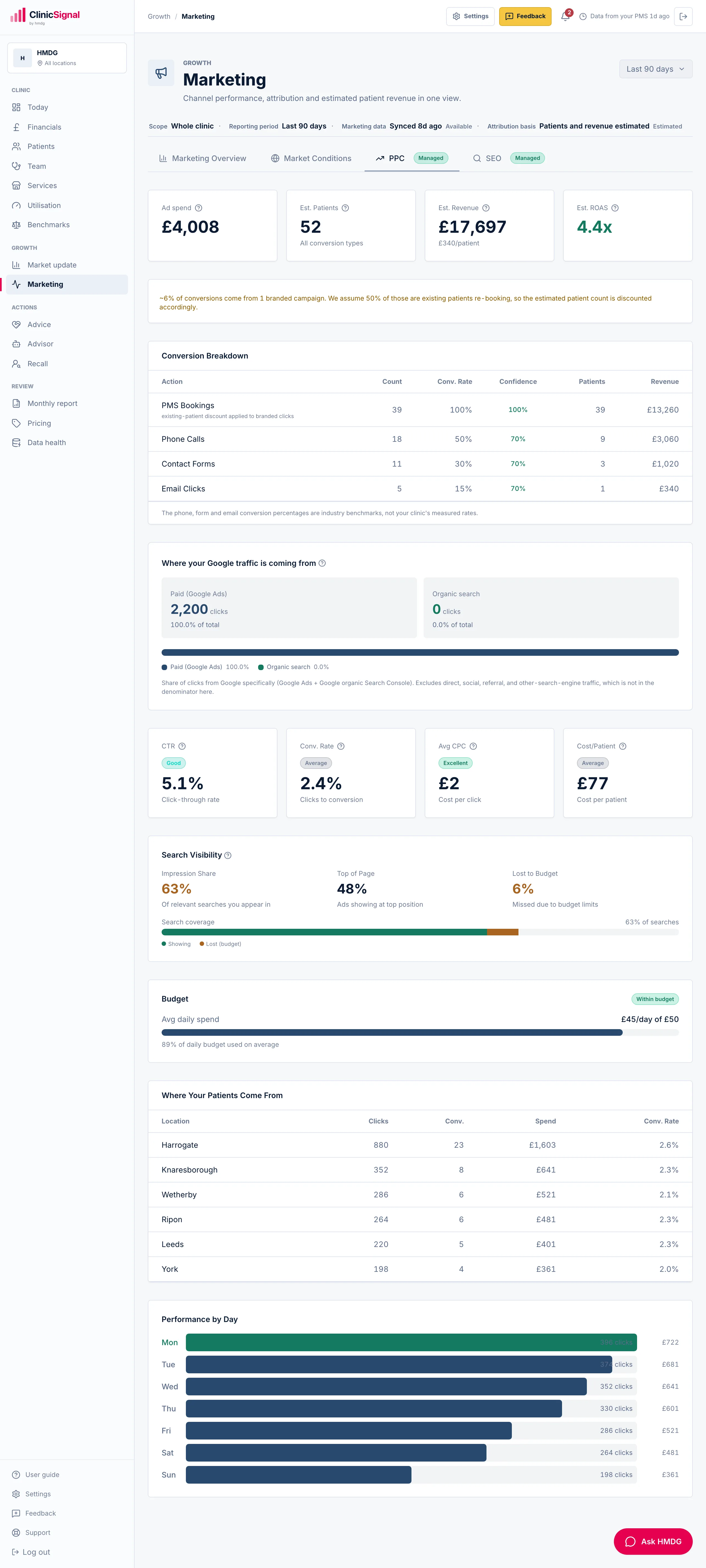Click the Within budget badge
Image resolution: width=706 pixels, height=1568 pixels.
point(655,999)
